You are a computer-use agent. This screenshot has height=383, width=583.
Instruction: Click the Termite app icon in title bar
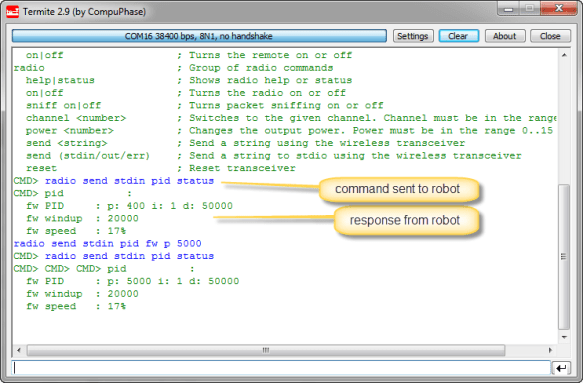click(13, 12)
